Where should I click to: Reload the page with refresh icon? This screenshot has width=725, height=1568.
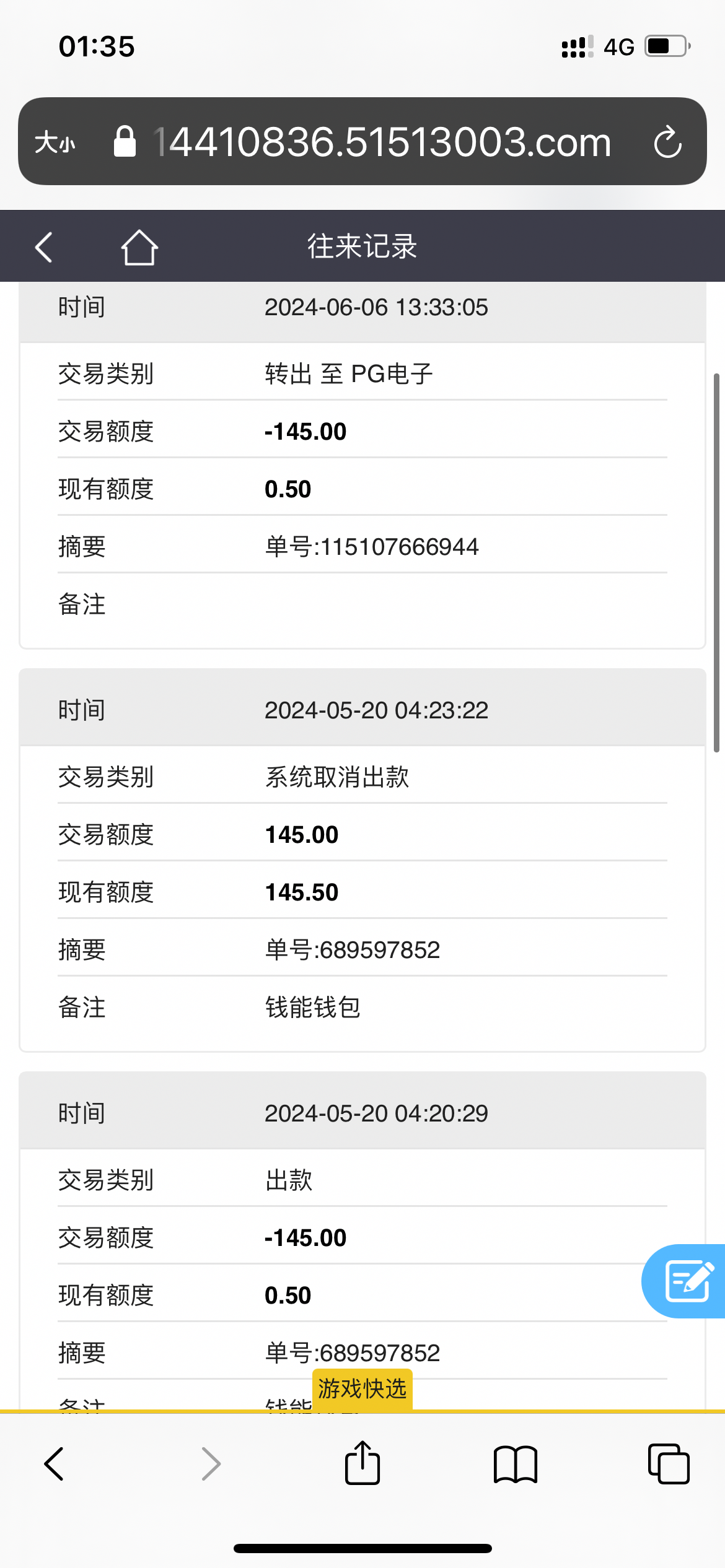click(x=667, y=142)
